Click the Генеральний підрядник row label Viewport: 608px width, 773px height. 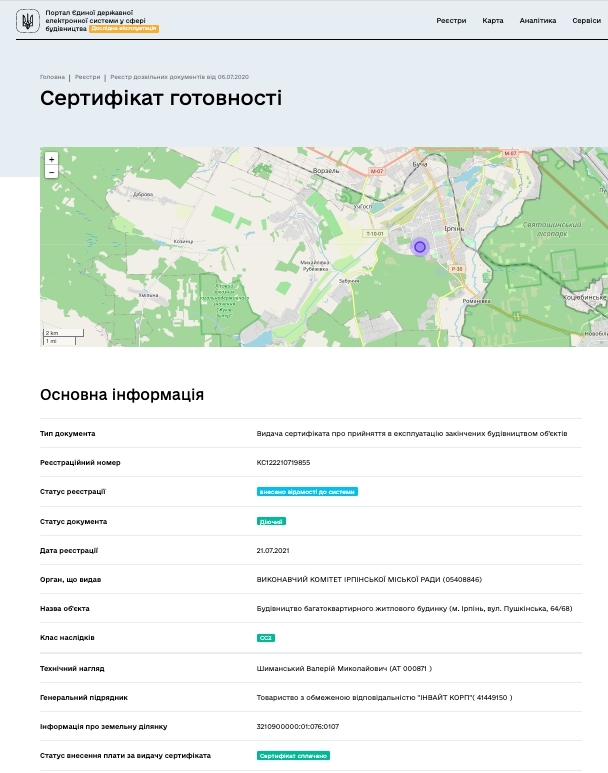(x=84, y=698)
